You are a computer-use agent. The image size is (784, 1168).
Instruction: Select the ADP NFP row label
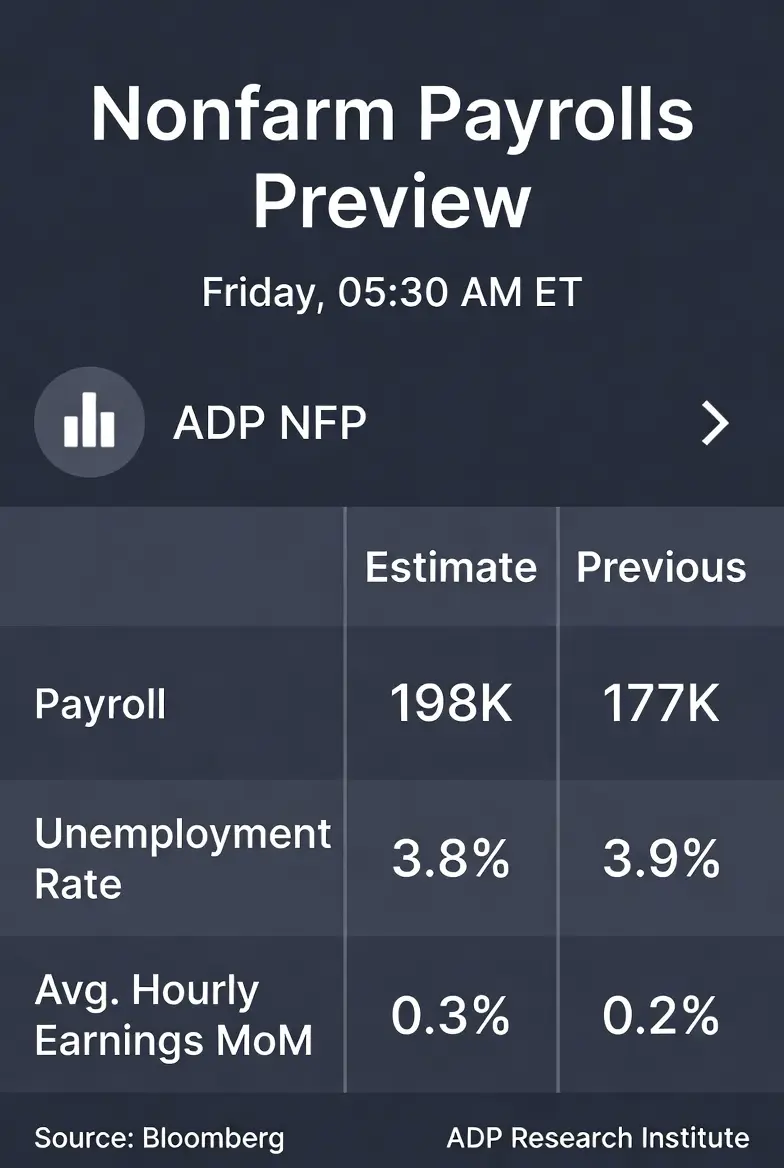[270, 422]
